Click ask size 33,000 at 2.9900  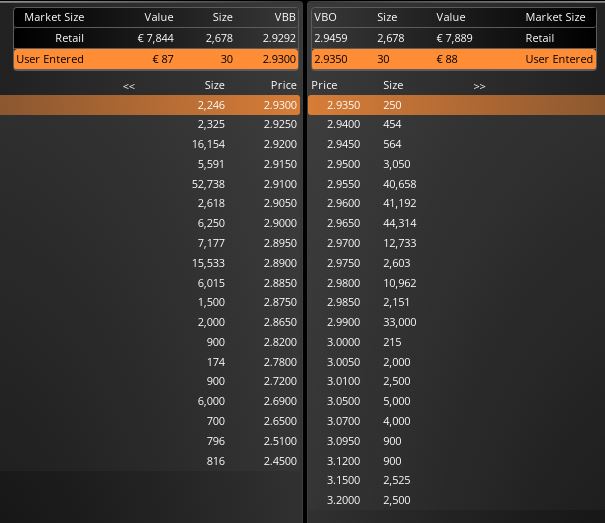400,322
